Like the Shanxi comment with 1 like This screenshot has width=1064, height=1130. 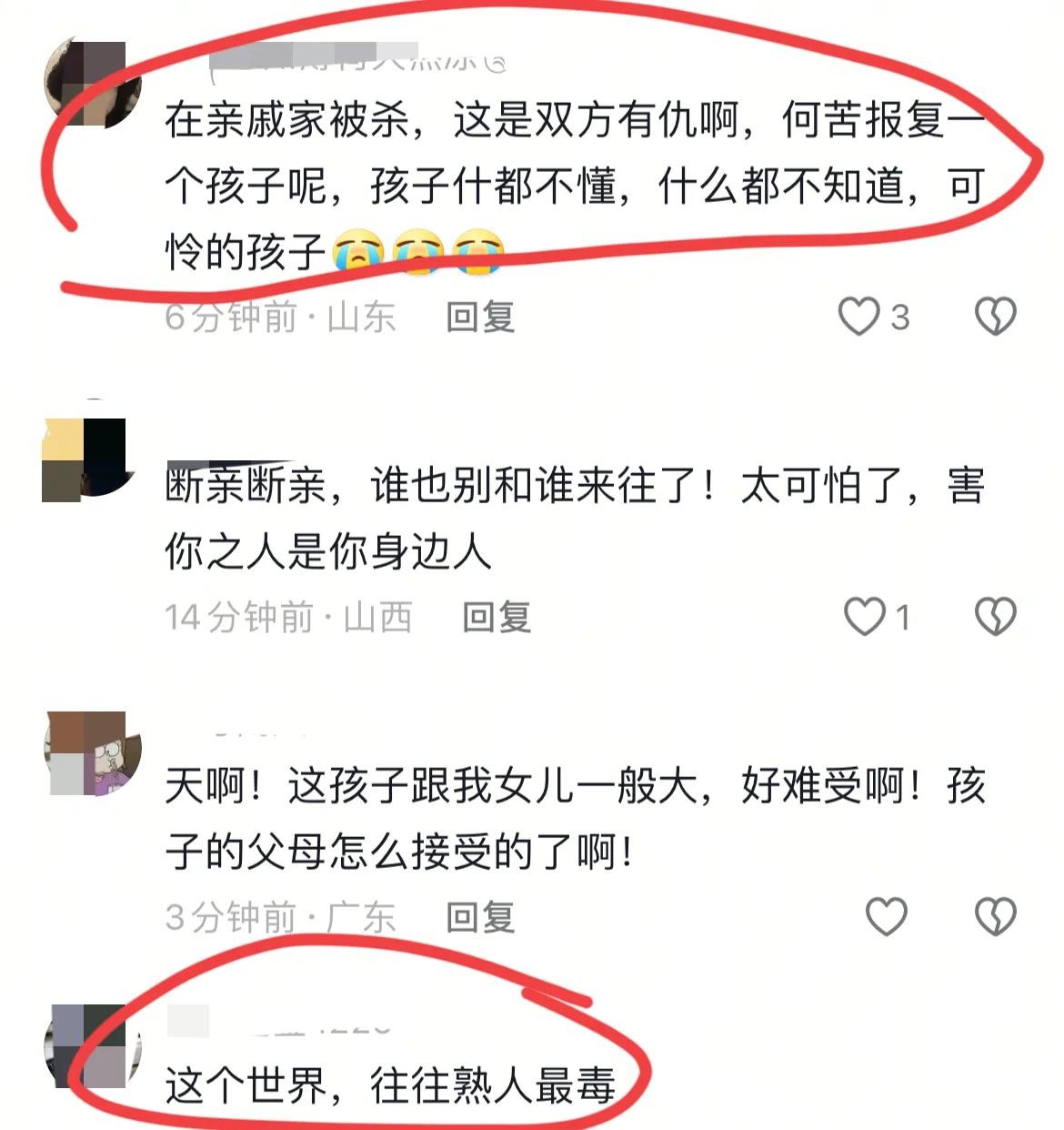click(864, 617)
